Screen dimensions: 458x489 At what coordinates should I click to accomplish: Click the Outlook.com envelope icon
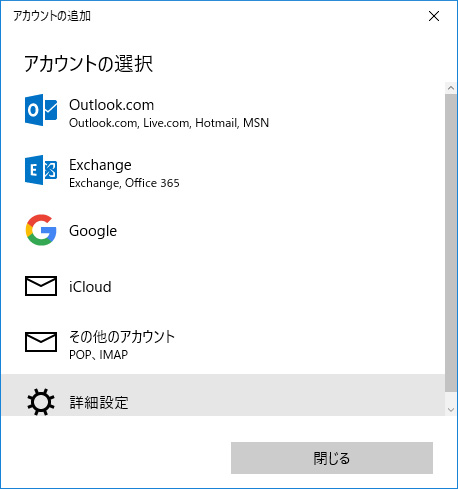click(x=41, y=110)
